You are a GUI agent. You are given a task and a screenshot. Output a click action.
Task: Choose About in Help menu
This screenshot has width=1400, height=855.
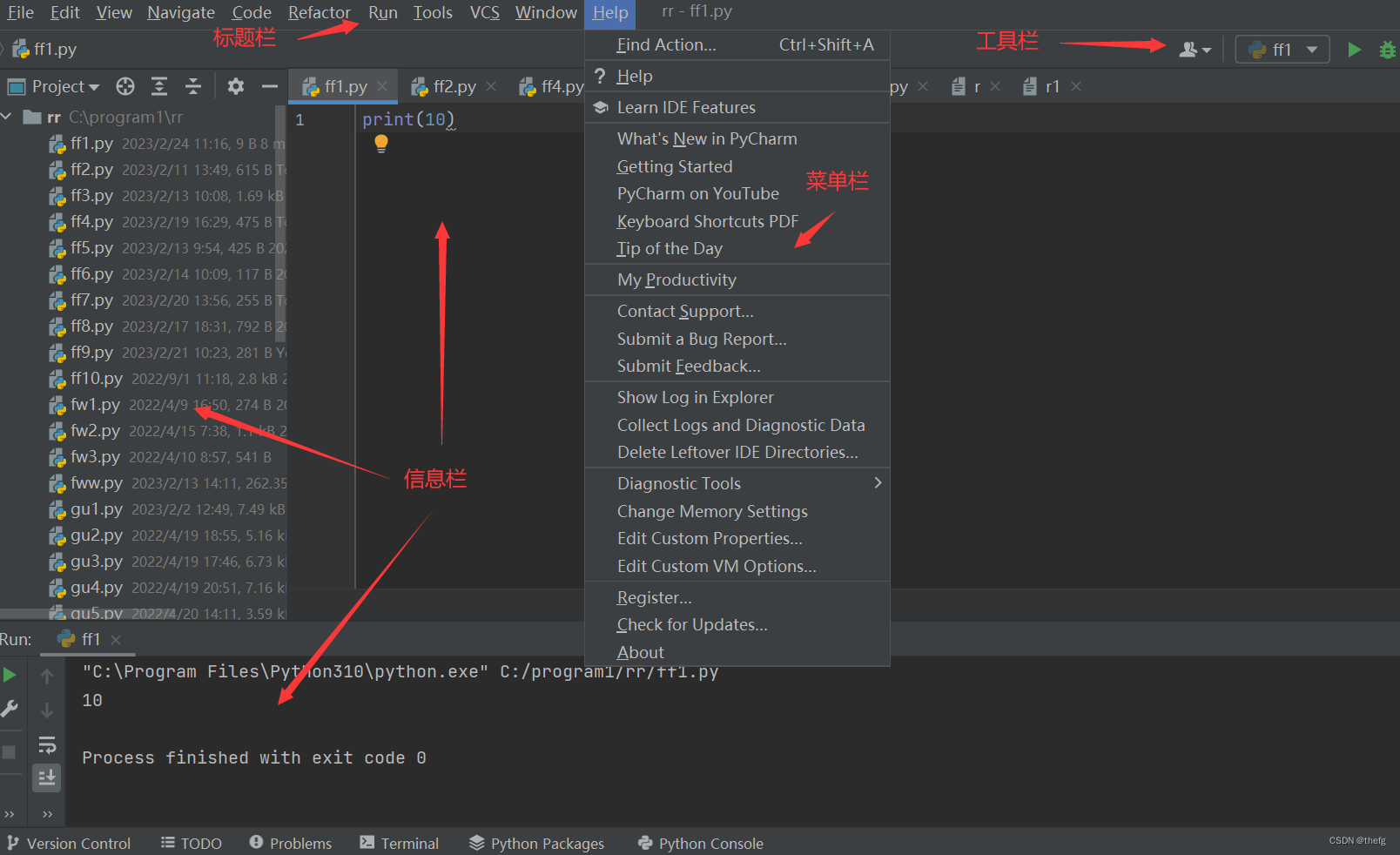coord(737,652)
